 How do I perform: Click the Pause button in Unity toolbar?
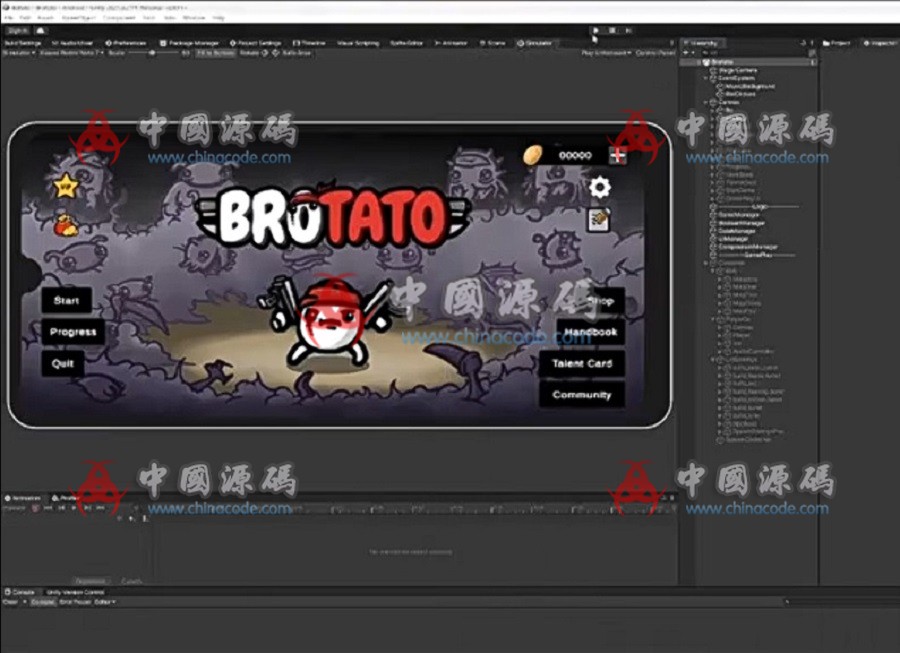613,31
